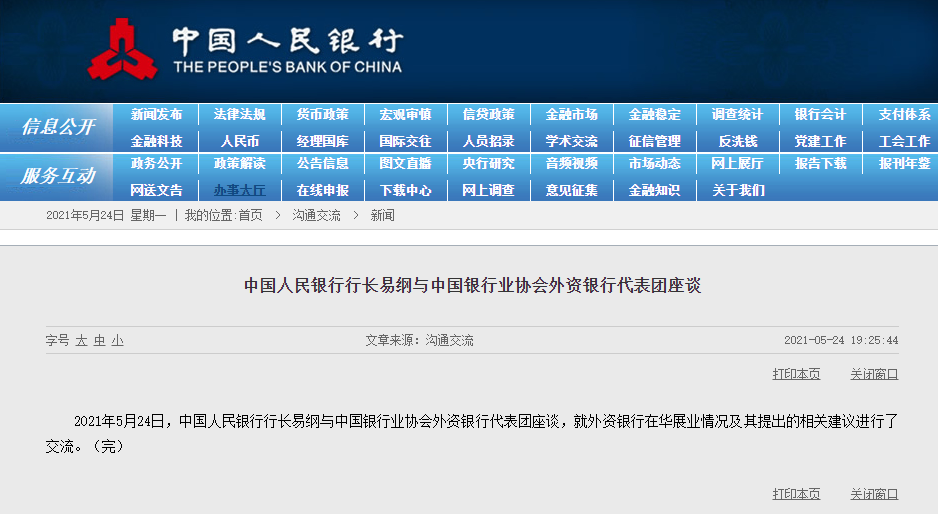Screen dimensions: 938x514
Task: Click the timestamp 2021-05-24 19:25:44
Action: [x=841, y=340]
